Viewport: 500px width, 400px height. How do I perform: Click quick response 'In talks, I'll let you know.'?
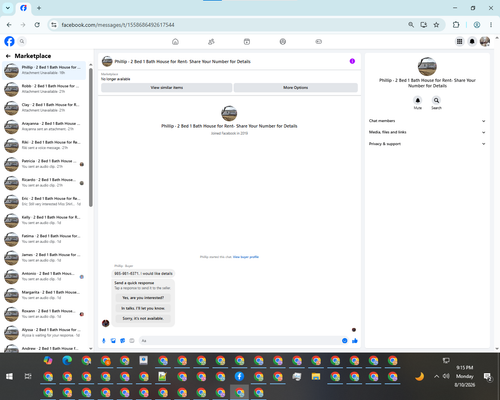coord(143,308)
